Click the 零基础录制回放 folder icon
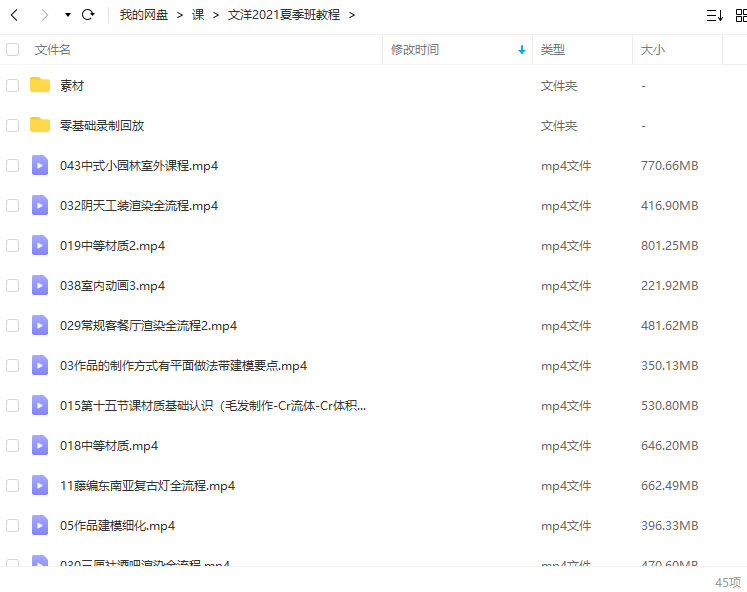The image size is (747, 592). coord(40,125)
